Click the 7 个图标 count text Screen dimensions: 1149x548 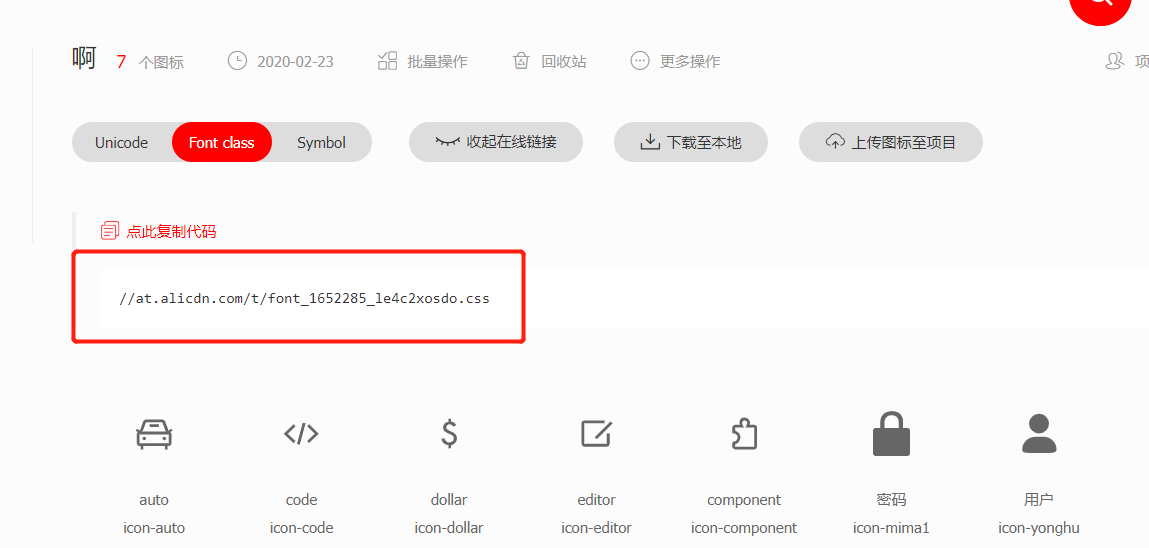coord(150,62)
